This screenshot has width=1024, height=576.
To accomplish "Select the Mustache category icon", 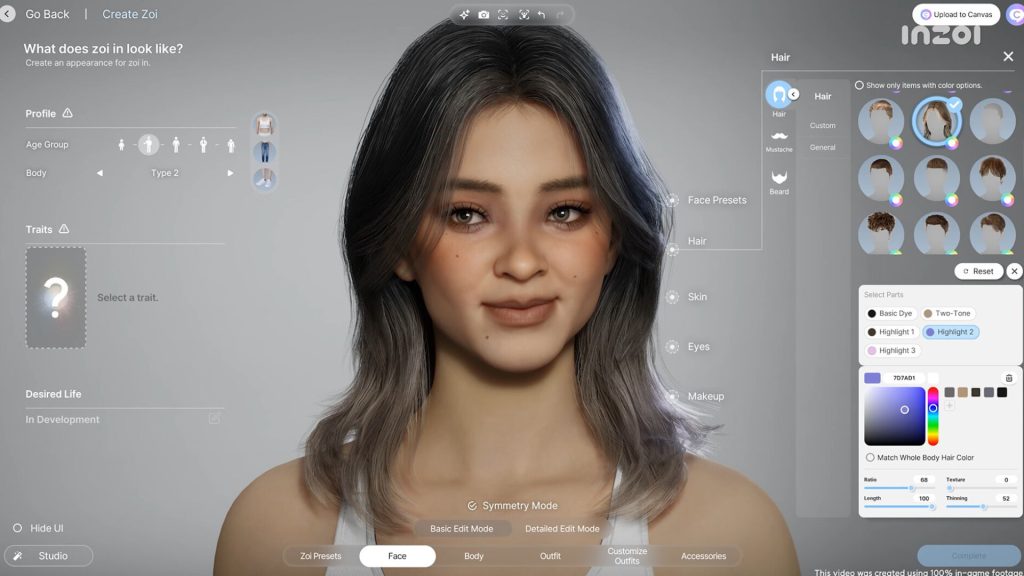I will point(779,136).
